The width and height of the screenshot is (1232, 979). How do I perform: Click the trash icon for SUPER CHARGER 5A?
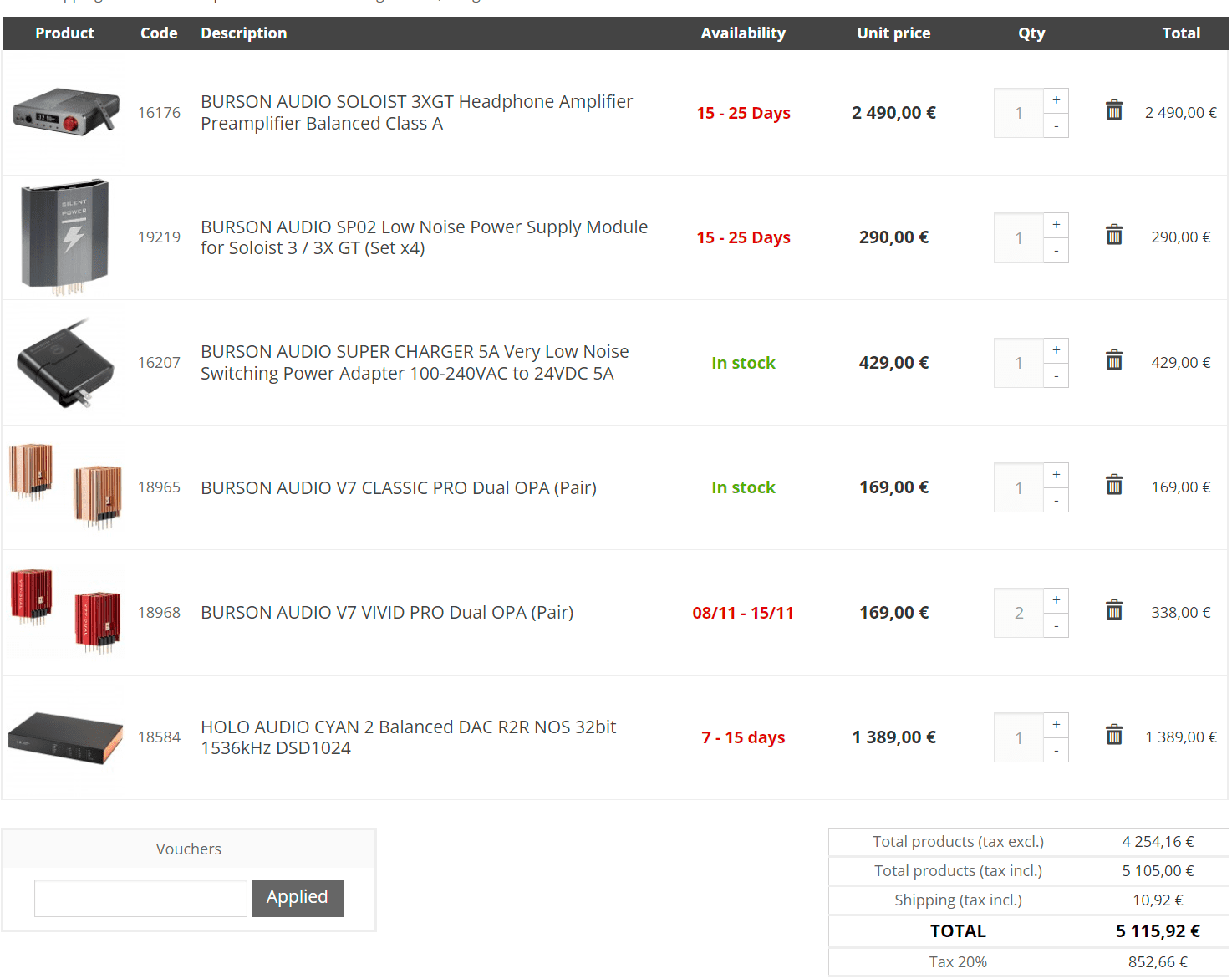click(1114, 360)
